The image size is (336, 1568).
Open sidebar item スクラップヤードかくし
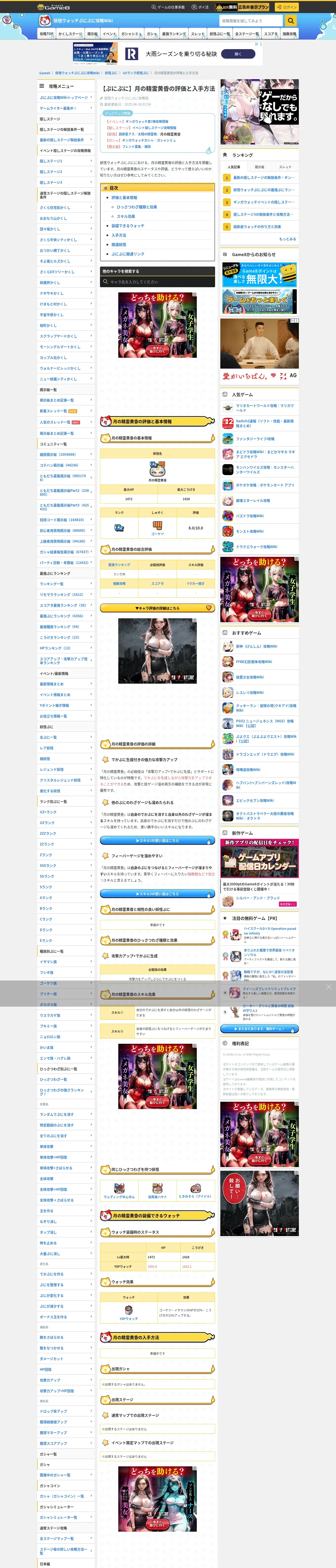pyautogui.click(x=66, y=336)
